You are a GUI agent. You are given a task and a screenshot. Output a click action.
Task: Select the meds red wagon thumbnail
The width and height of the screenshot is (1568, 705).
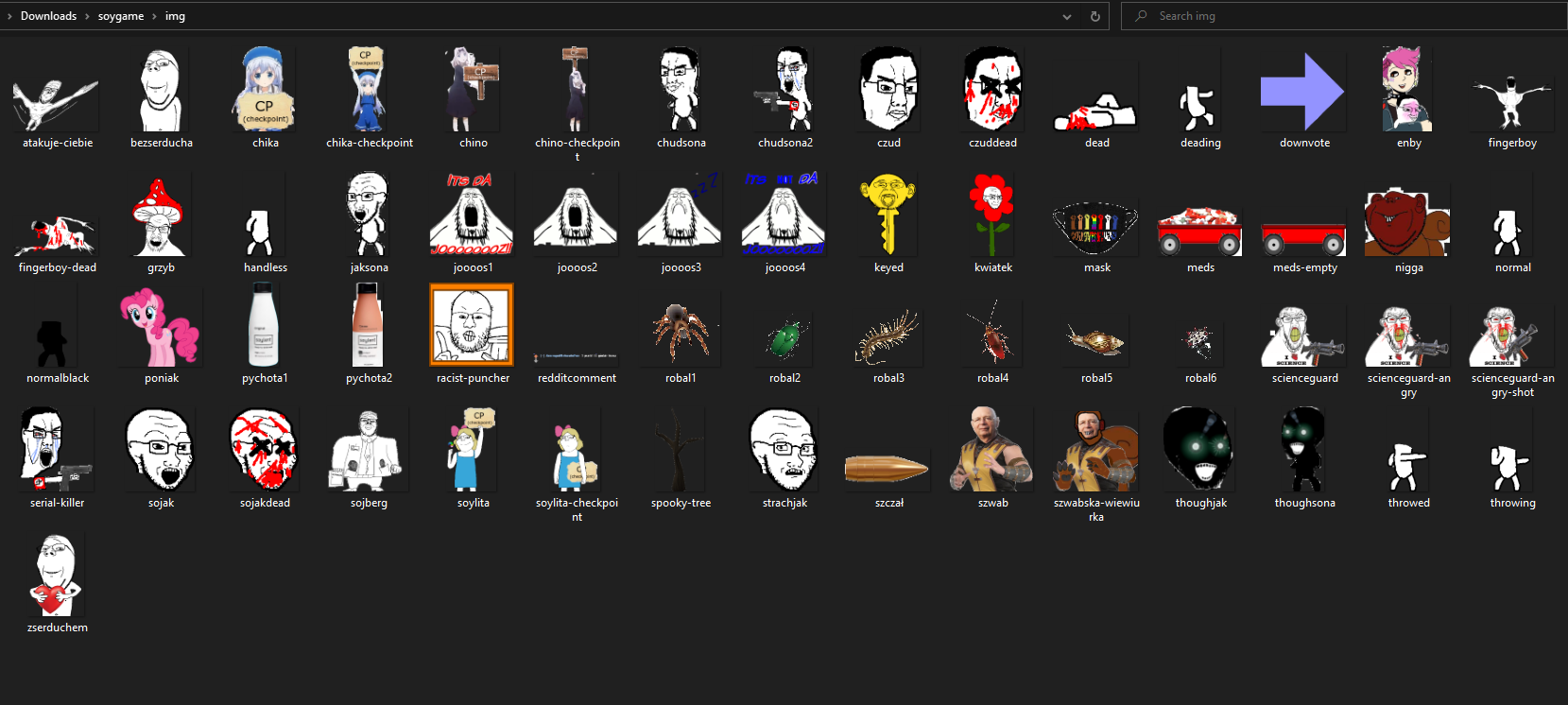point(1200,231)
